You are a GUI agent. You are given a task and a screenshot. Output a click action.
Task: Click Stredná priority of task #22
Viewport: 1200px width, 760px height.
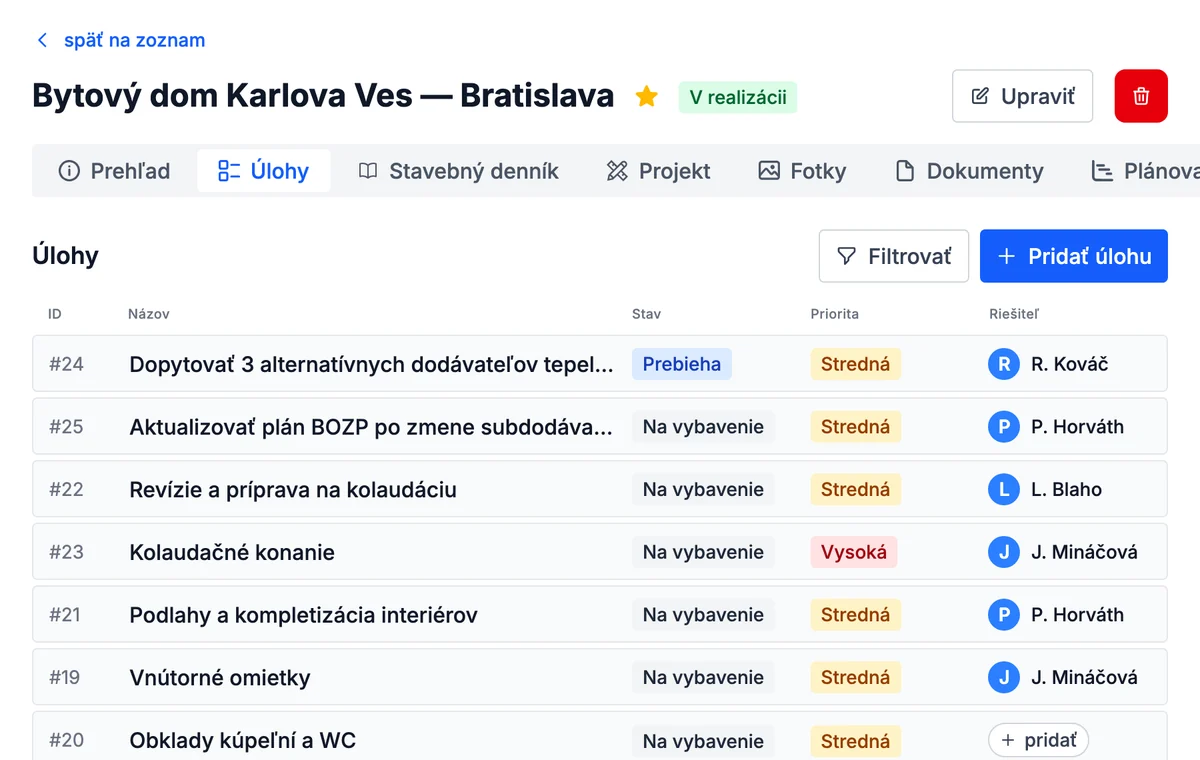pos(856,489)
